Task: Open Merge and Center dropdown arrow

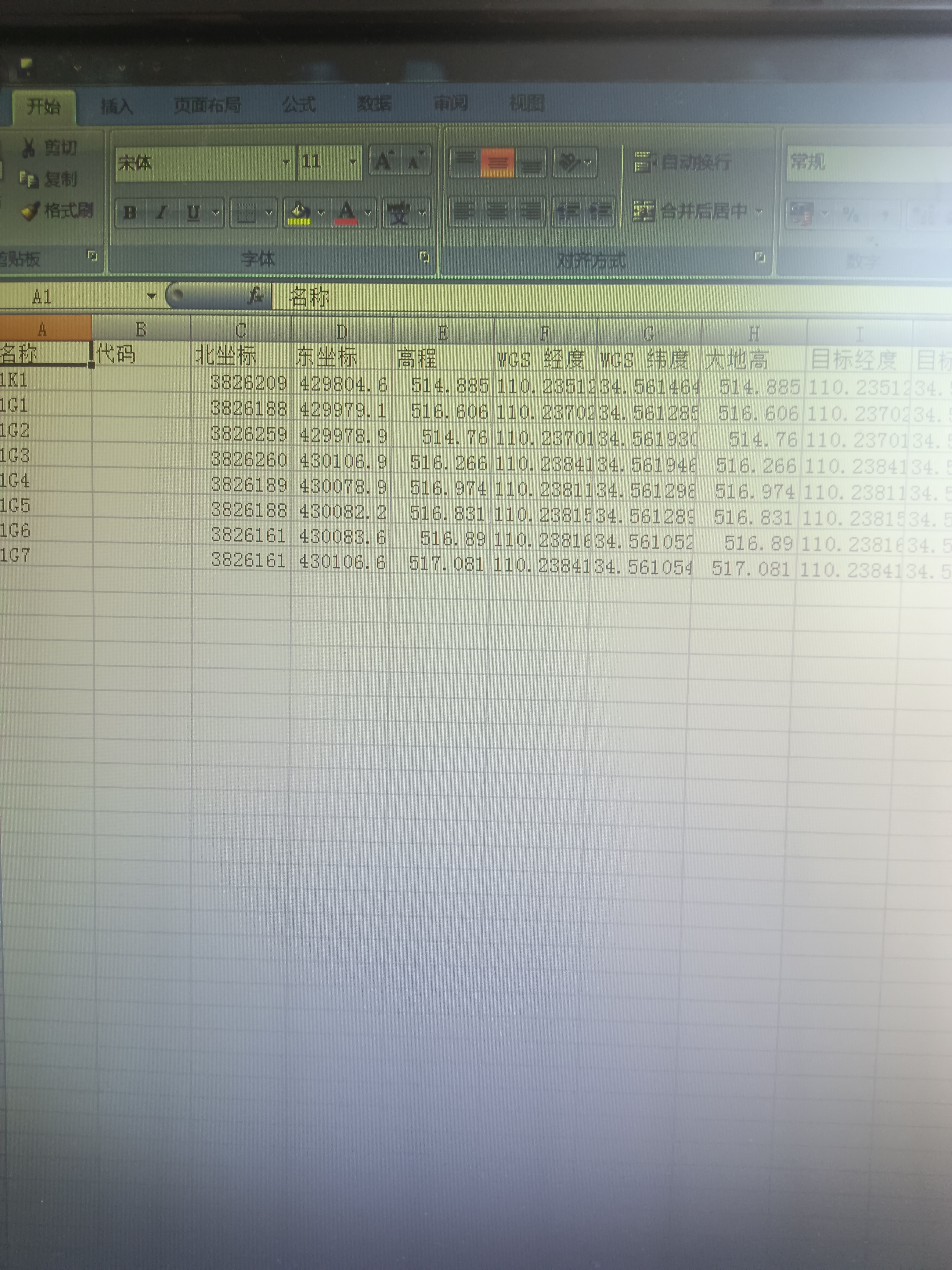Action: coord(759,212)
